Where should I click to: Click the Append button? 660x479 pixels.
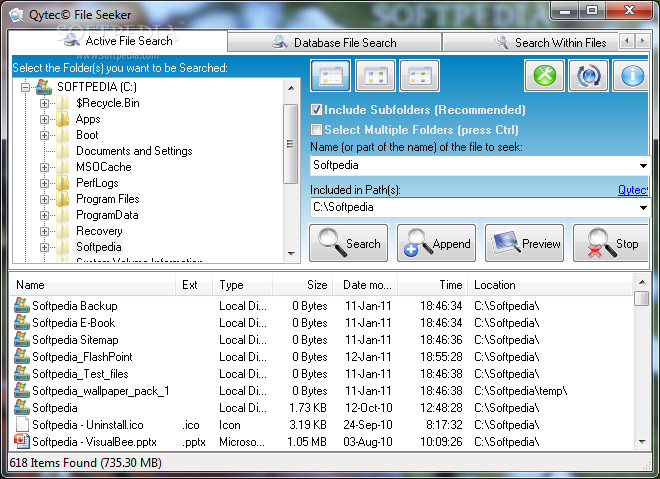click(x=436, y=243)
